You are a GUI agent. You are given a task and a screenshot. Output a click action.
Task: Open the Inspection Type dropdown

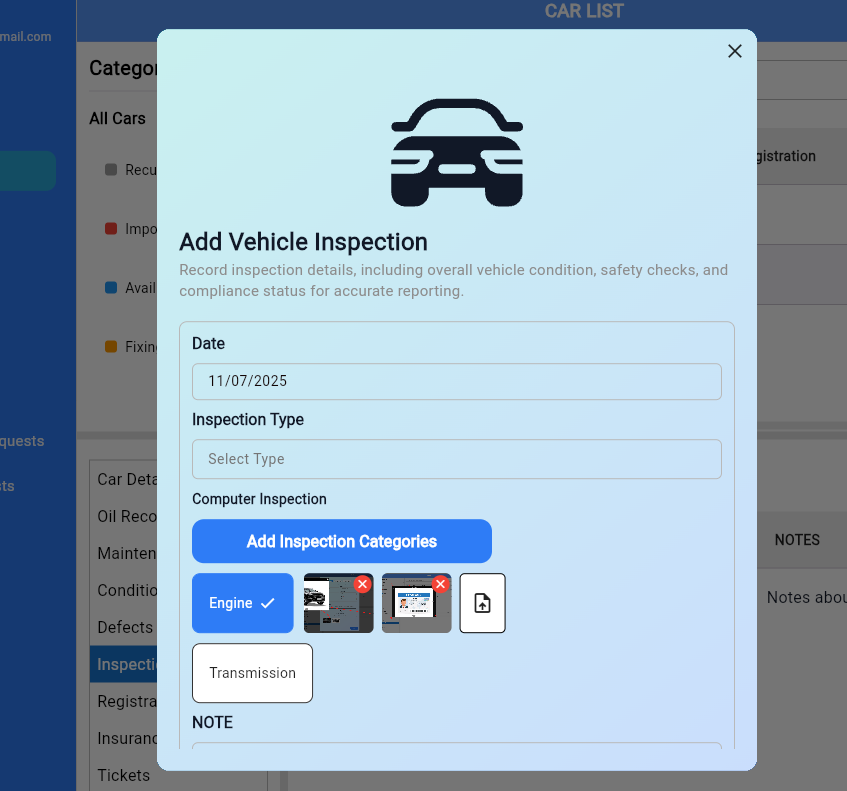pyautogui.click(x=456, y=459)
